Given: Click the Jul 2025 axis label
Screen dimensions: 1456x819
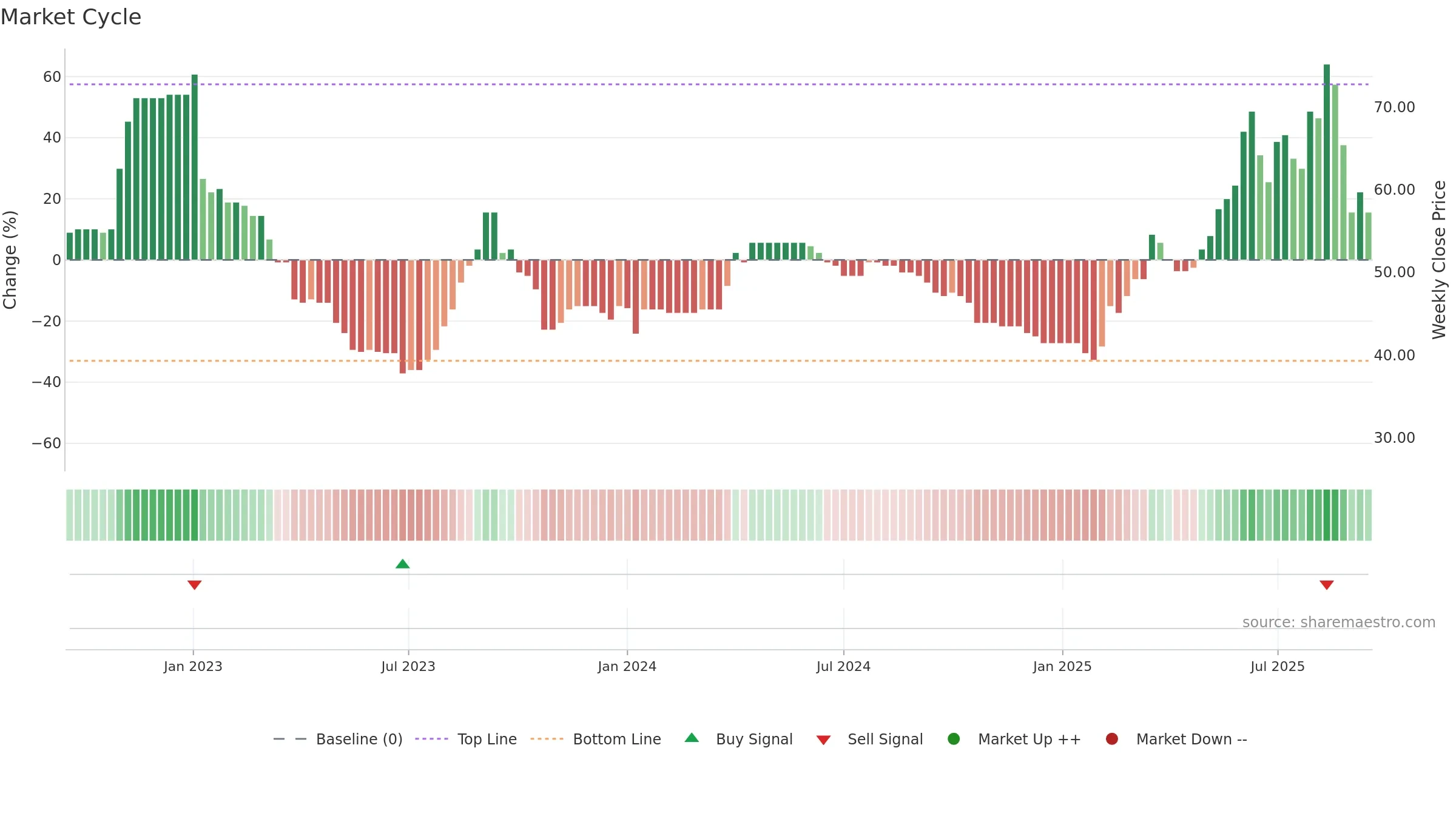Looking at the screenshot, I should coord(1278,666).
